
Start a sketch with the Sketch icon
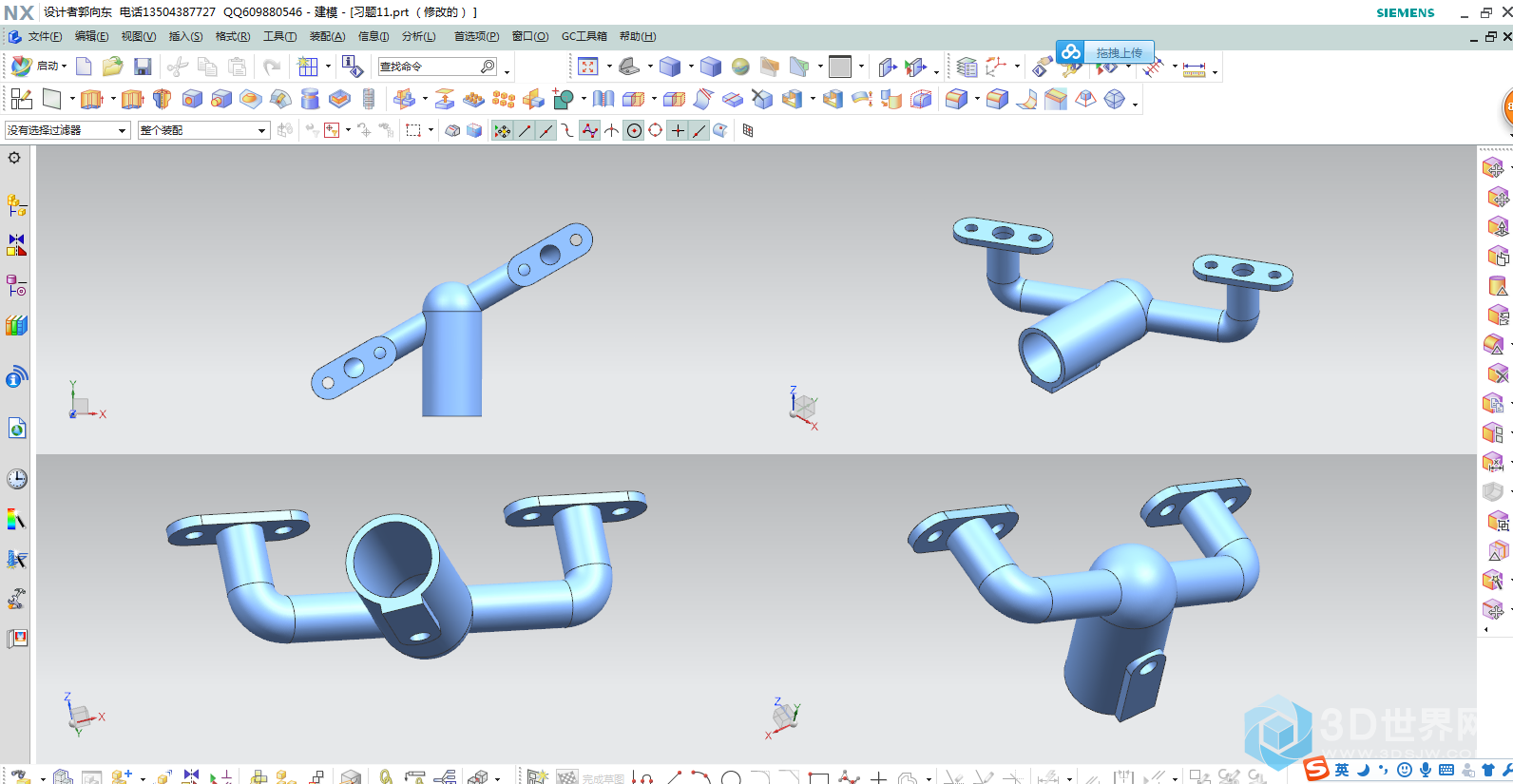coord(22,99)
